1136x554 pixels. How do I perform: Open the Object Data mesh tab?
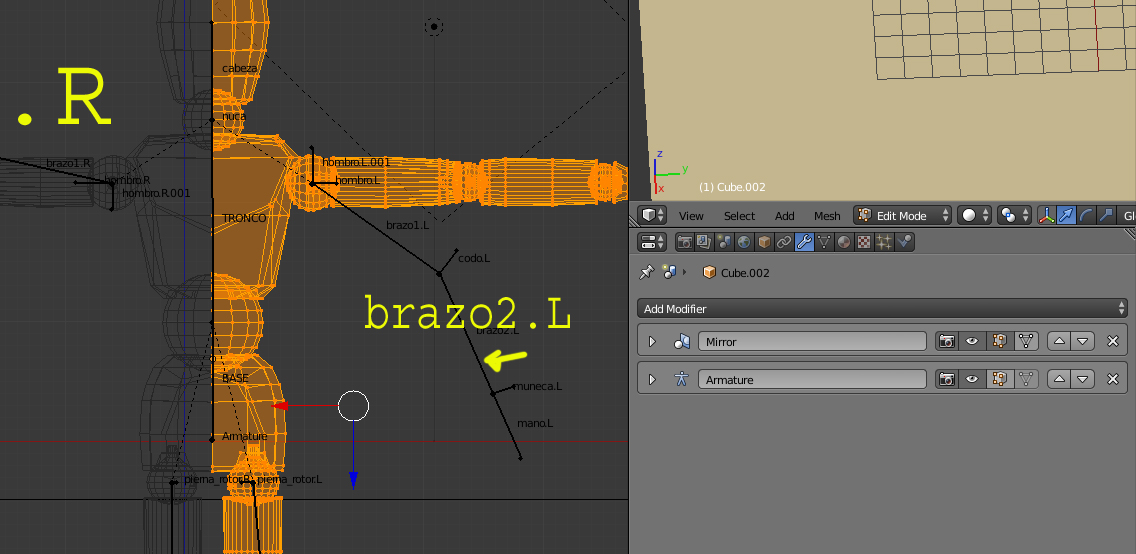824,242
